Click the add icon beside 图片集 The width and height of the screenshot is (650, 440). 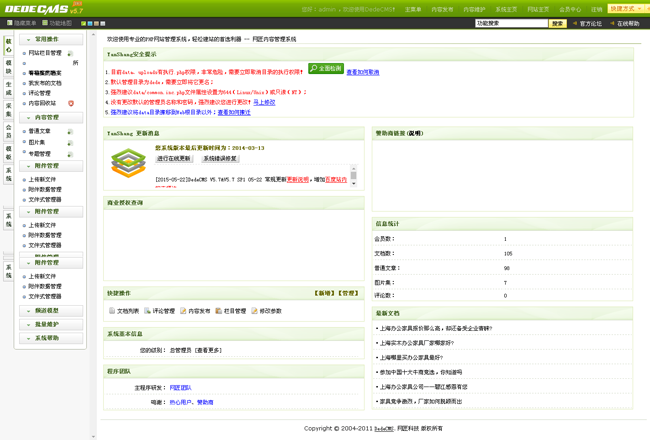[x=70, y=143]
